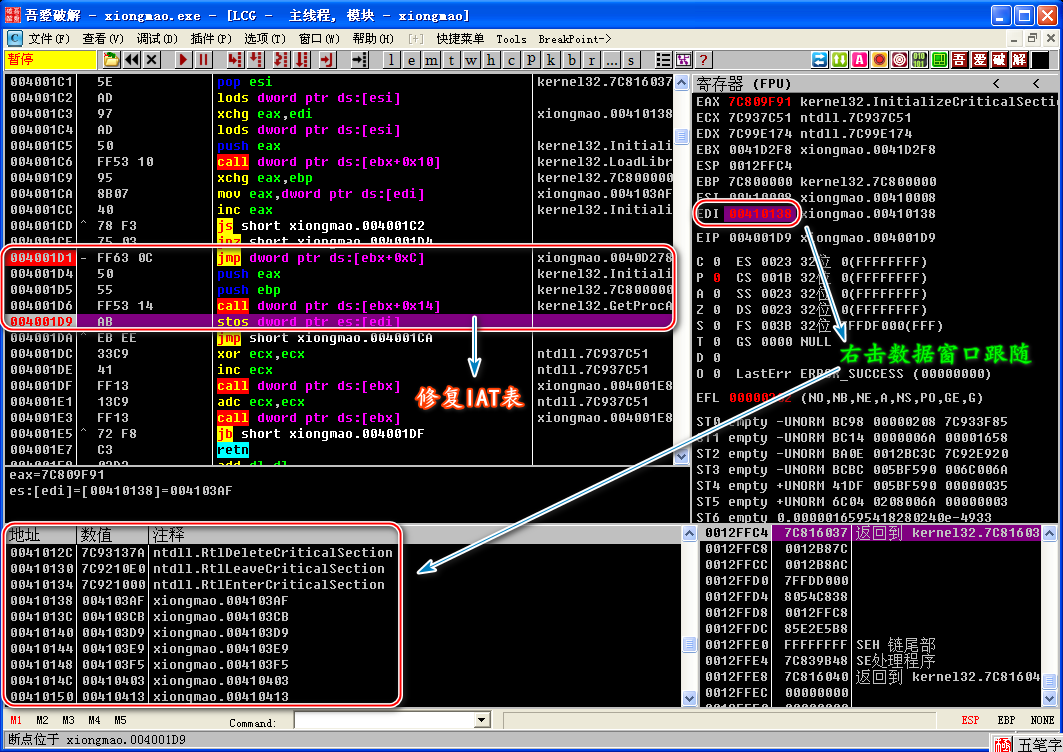Open the Run trace '...' button
This screenshot has height=752, width=1063.
pos(611,60)
